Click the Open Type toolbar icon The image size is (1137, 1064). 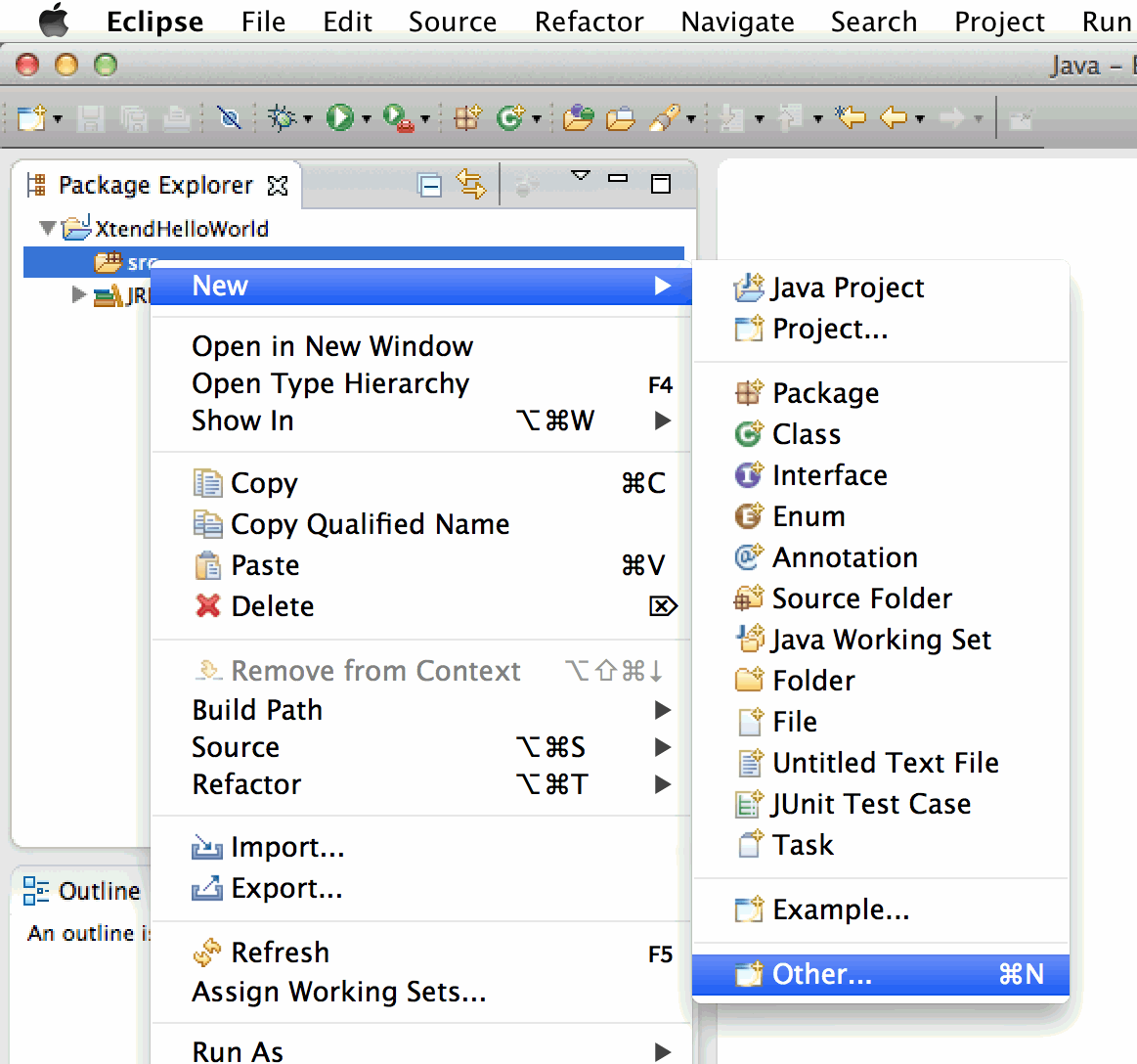[578, 118]
